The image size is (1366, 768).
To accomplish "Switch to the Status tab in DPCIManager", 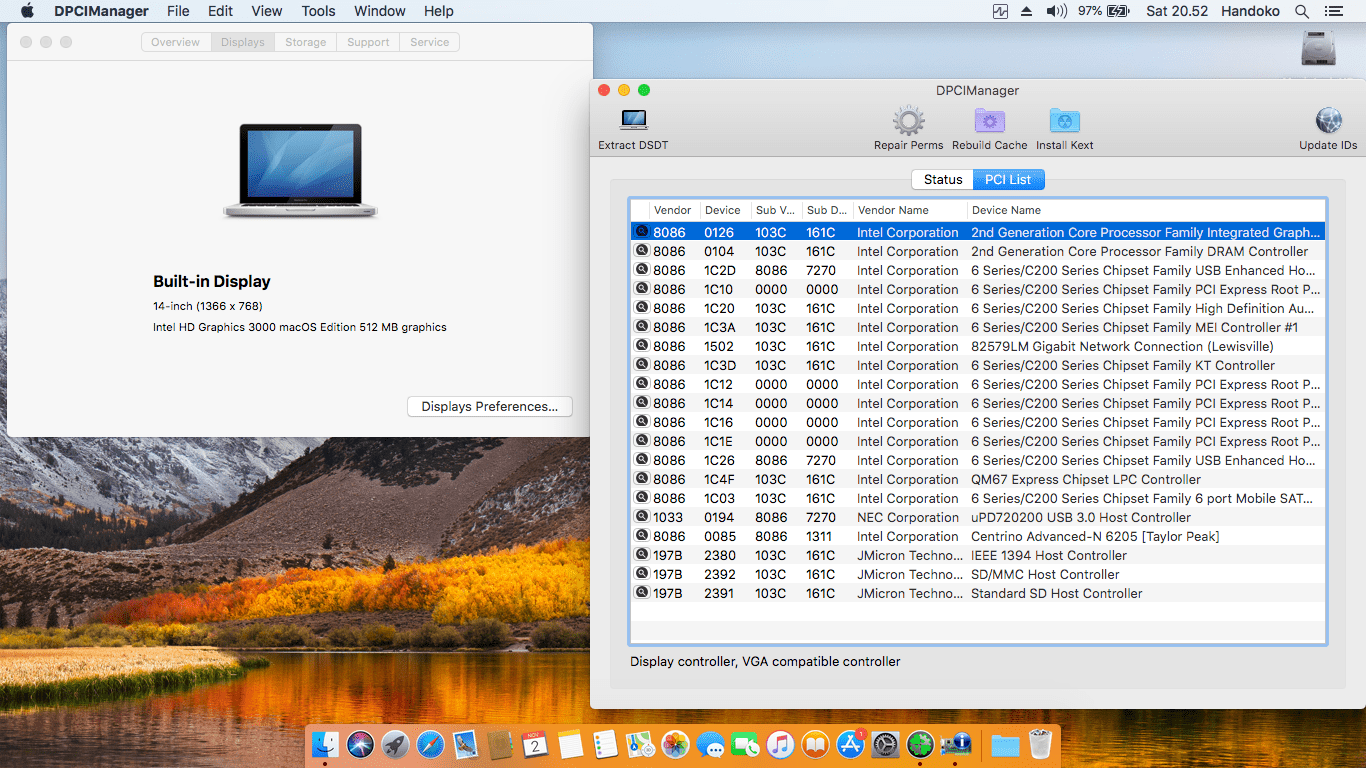I will coord(942,180).
